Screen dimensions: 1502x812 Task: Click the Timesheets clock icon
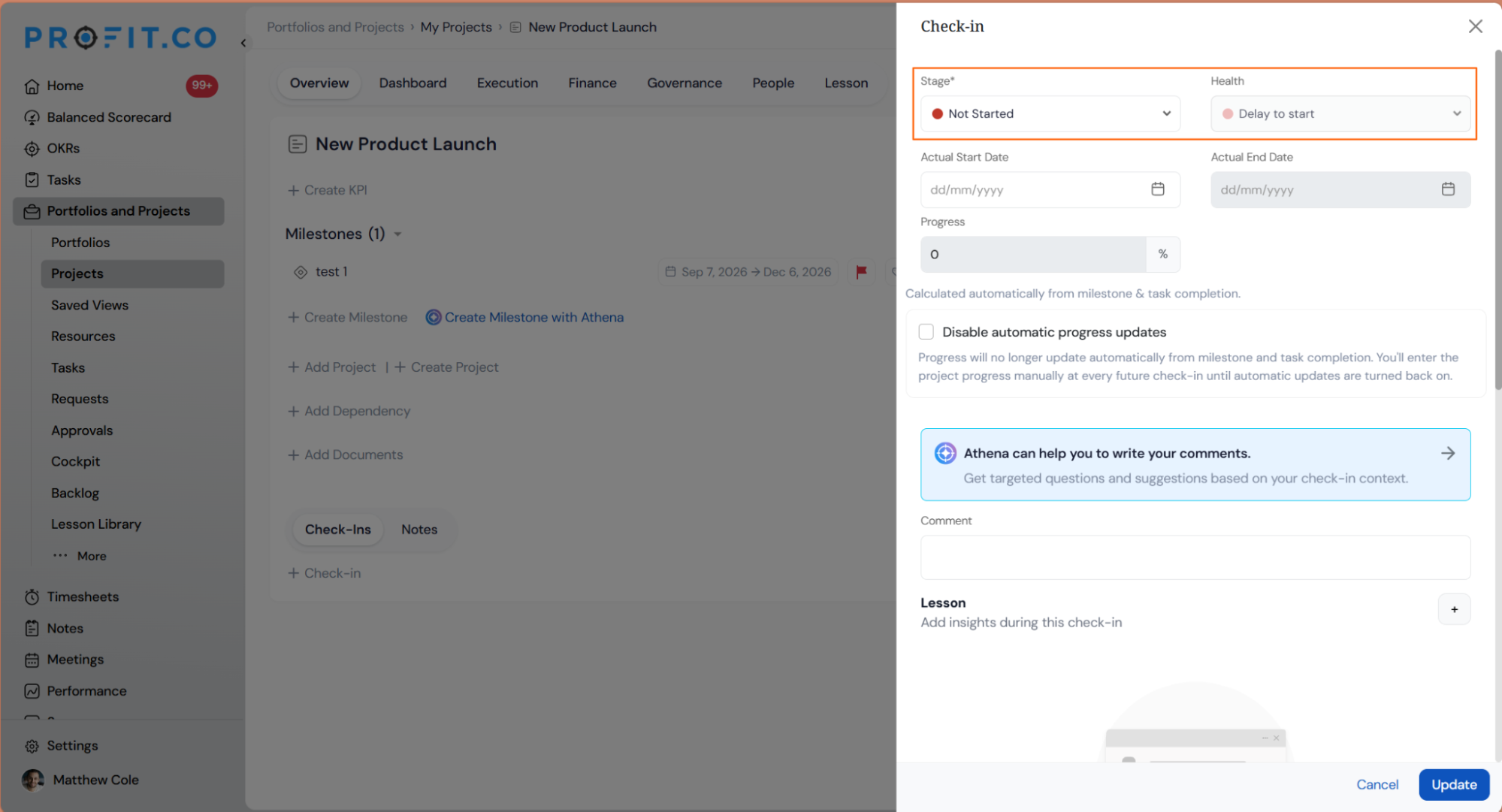tap(32, 597)
